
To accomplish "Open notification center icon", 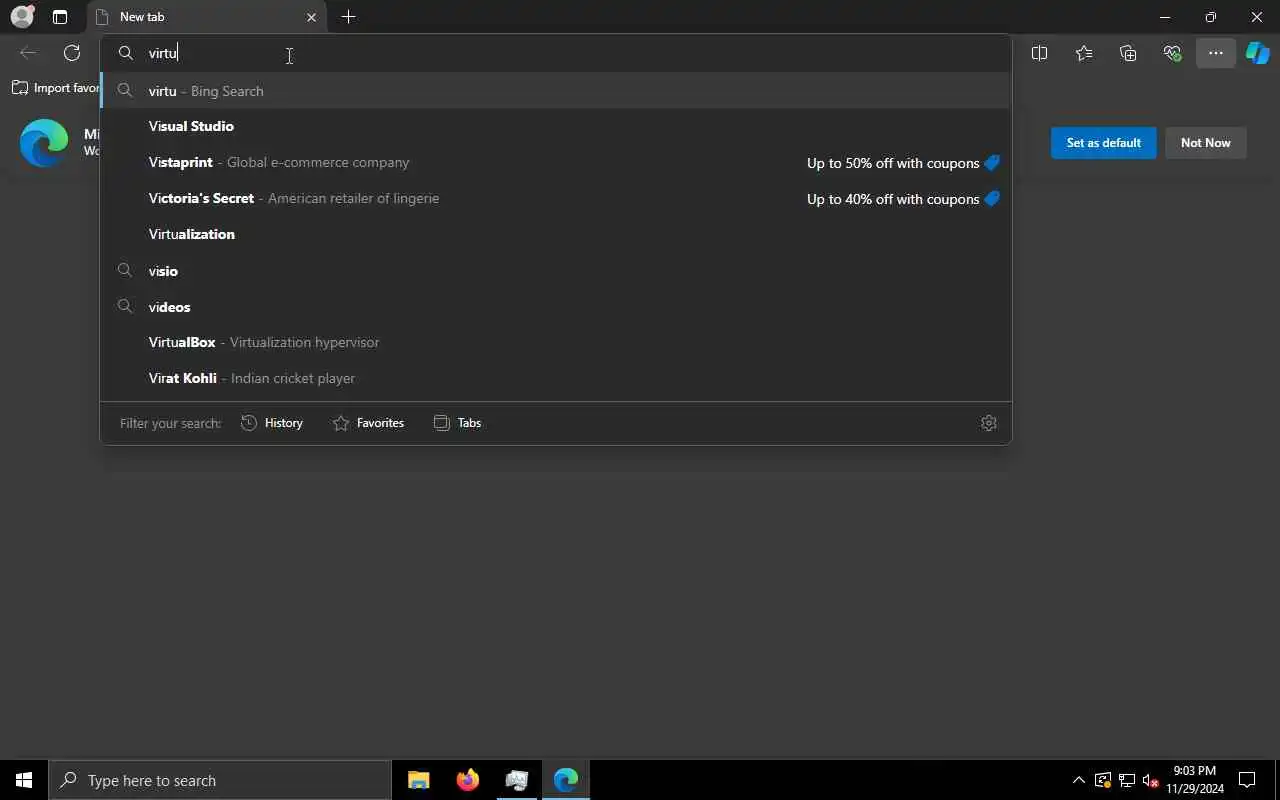I will (x=1247, y=780).
